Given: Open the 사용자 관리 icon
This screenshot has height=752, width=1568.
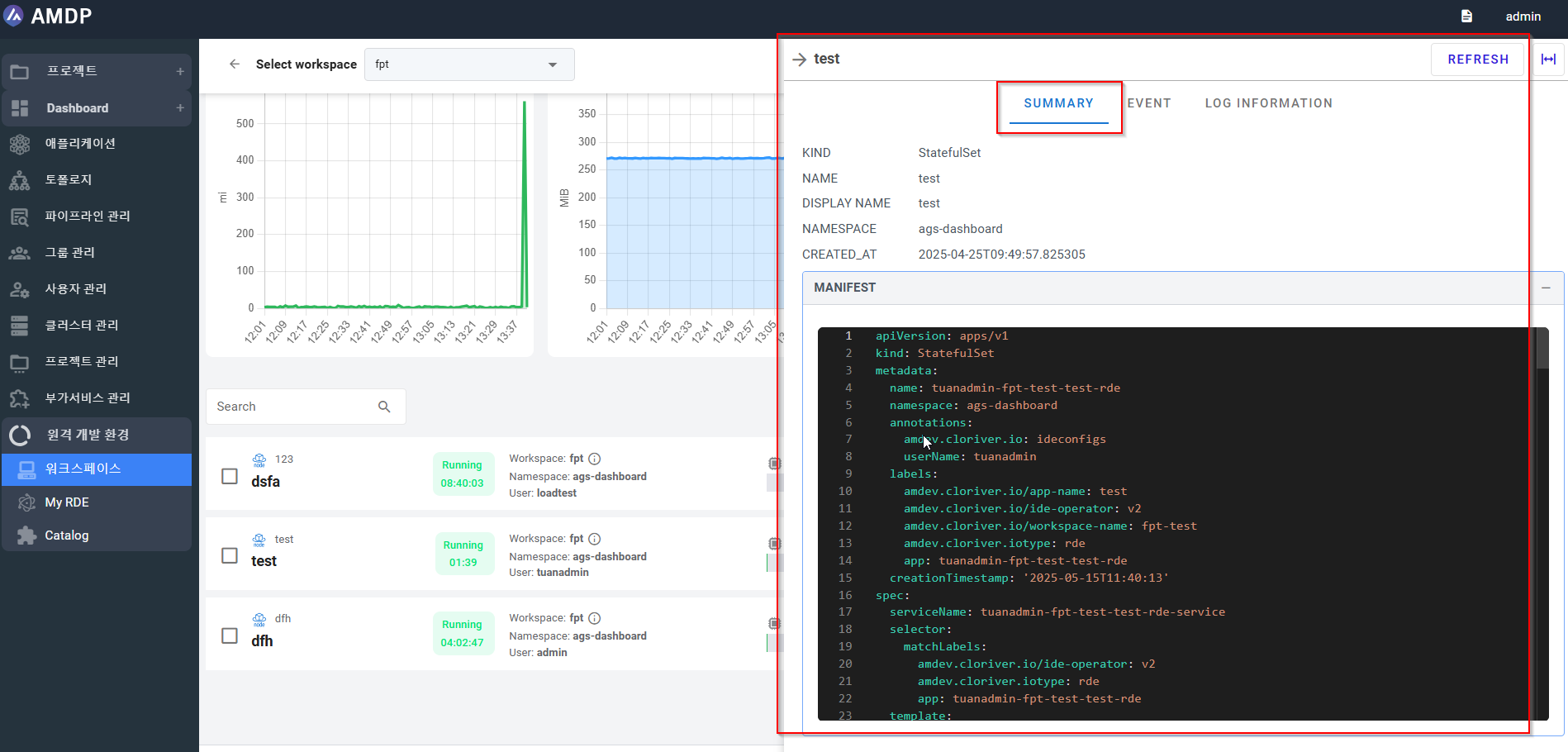Looking at the screenshot, I should [x=20, y=289].
